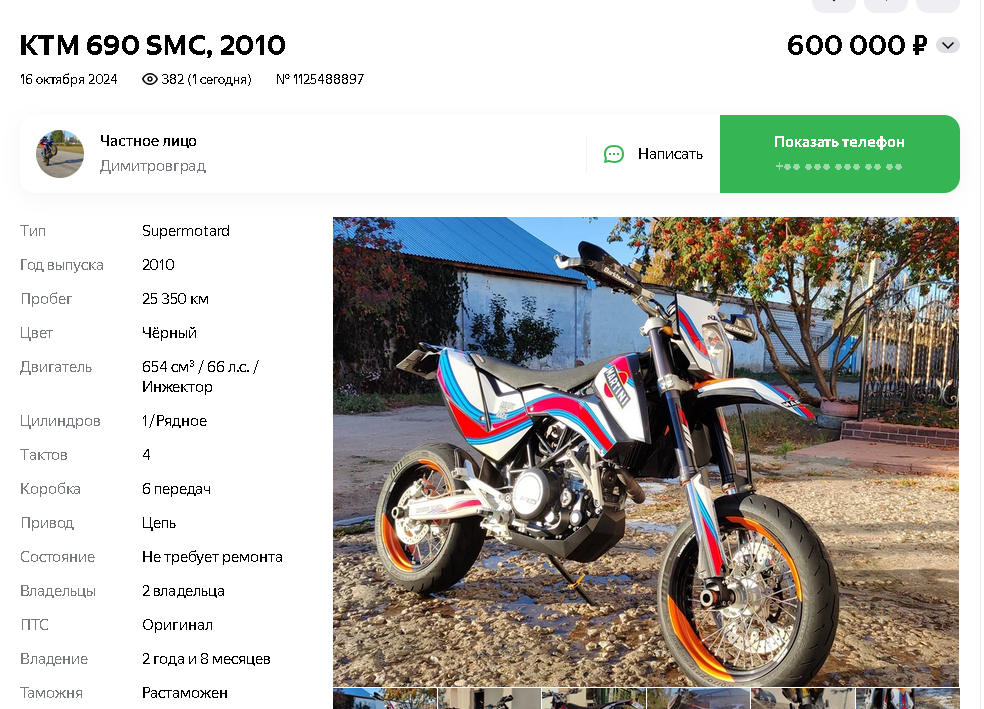This screenshot has height=709, width=984.
Task: Select the fifth gallery thumbnail
Action: coord(803,699)
